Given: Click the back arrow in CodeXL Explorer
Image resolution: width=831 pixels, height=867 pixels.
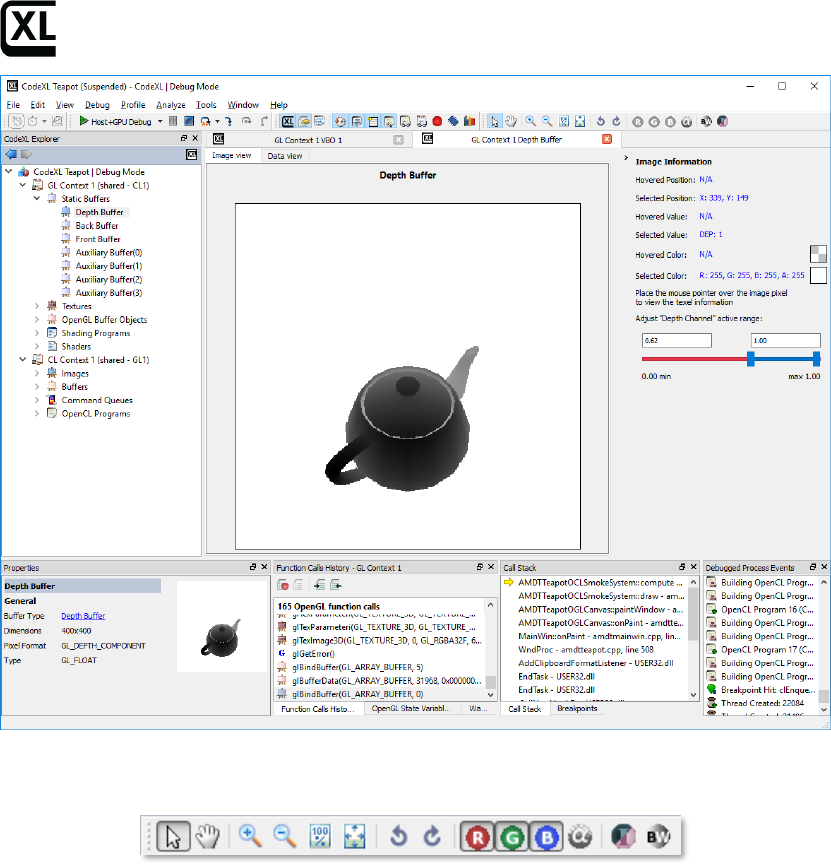Looking at the screenshot, I should point(11,154).
